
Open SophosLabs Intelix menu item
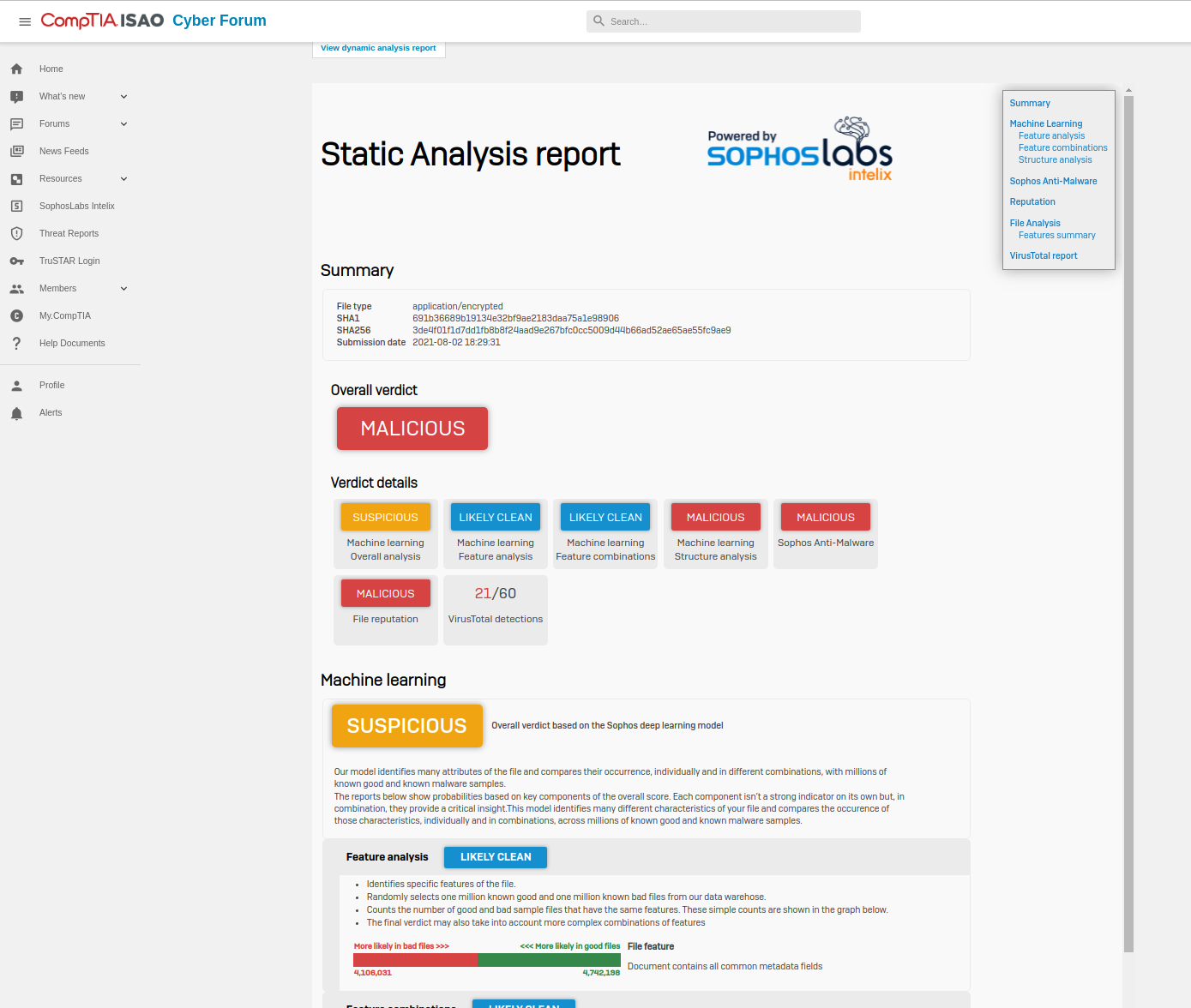pos(77,206)
